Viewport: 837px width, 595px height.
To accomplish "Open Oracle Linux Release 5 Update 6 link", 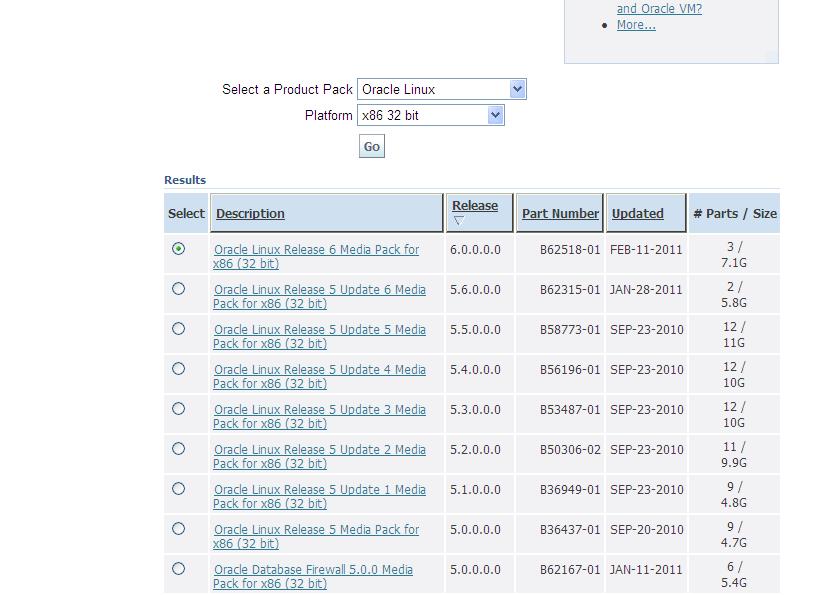I will [319, 296].
